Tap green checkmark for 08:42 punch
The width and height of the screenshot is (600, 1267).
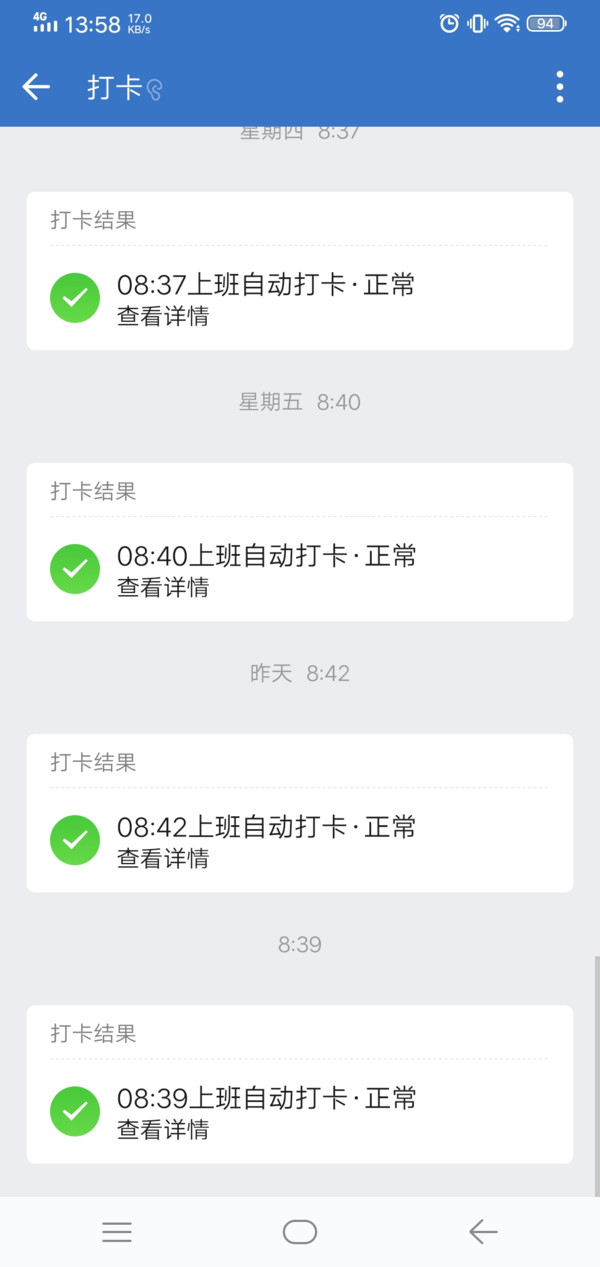75,840
